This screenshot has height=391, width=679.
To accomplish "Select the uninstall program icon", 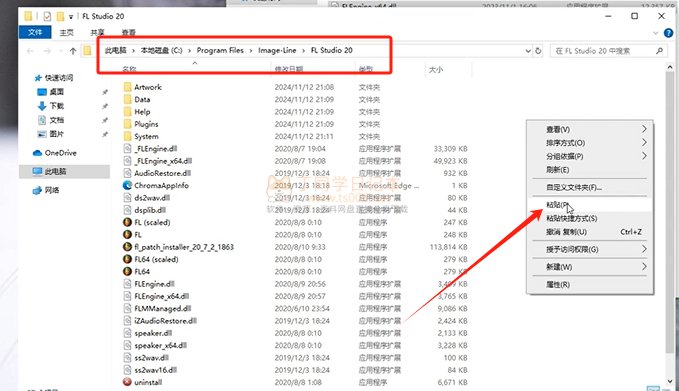I will [x=127, y=382].
